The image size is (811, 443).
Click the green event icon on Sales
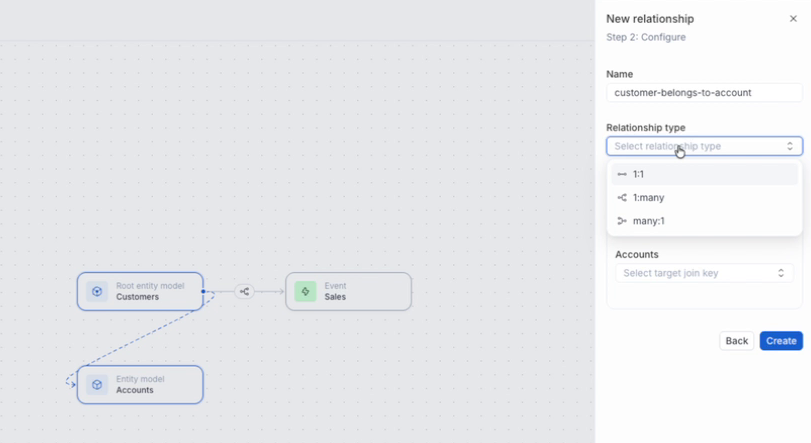[x=305, y=292]
